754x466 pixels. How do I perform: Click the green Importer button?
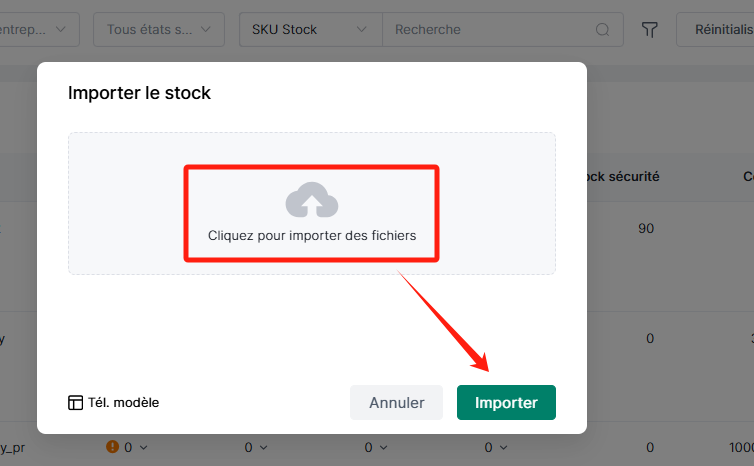506,403
